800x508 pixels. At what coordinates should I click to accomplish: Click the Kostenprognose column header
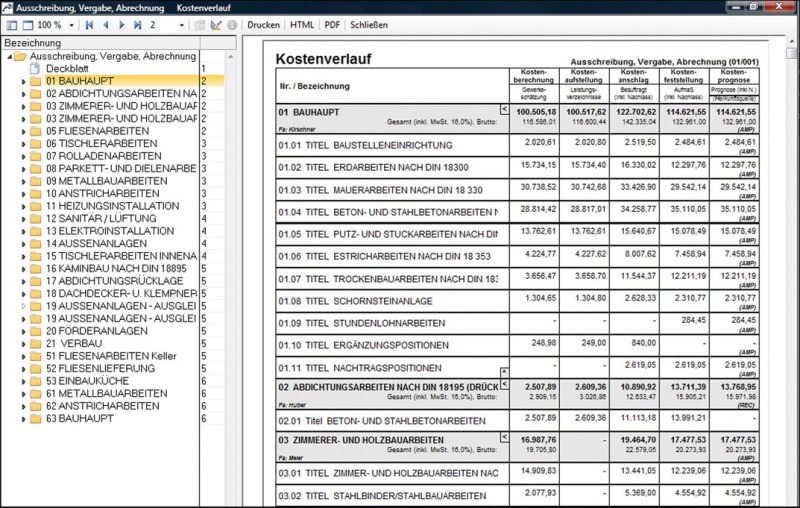[x=734, y=76]
